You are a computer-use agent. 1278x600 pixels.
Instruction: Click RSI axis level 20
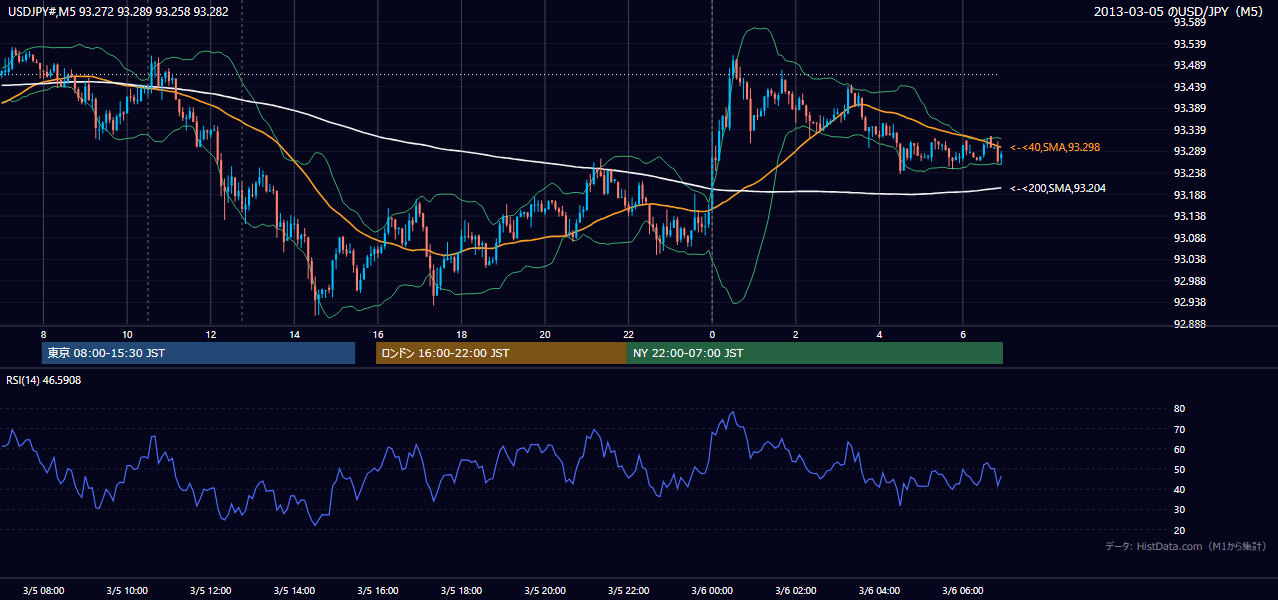(1179, 530)
